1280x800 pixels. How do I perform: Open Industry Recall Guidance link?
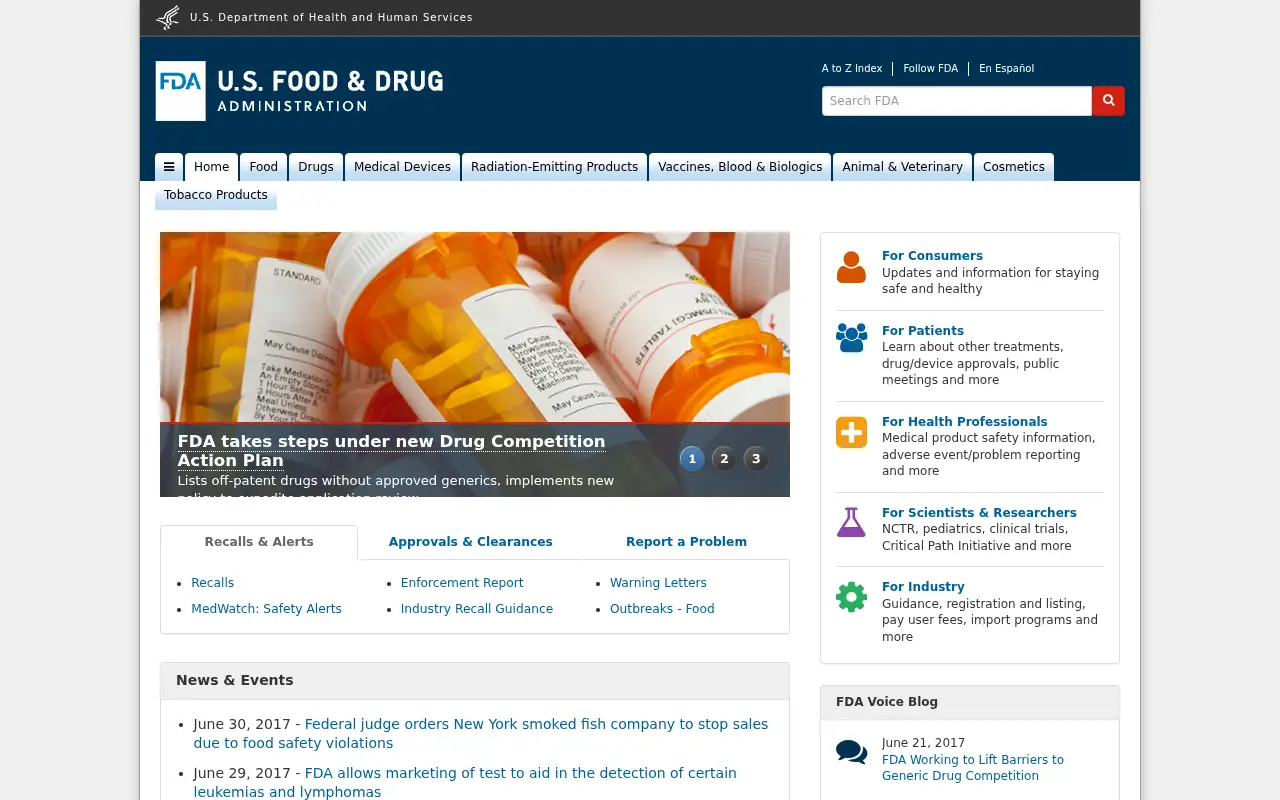pos(477,609)
